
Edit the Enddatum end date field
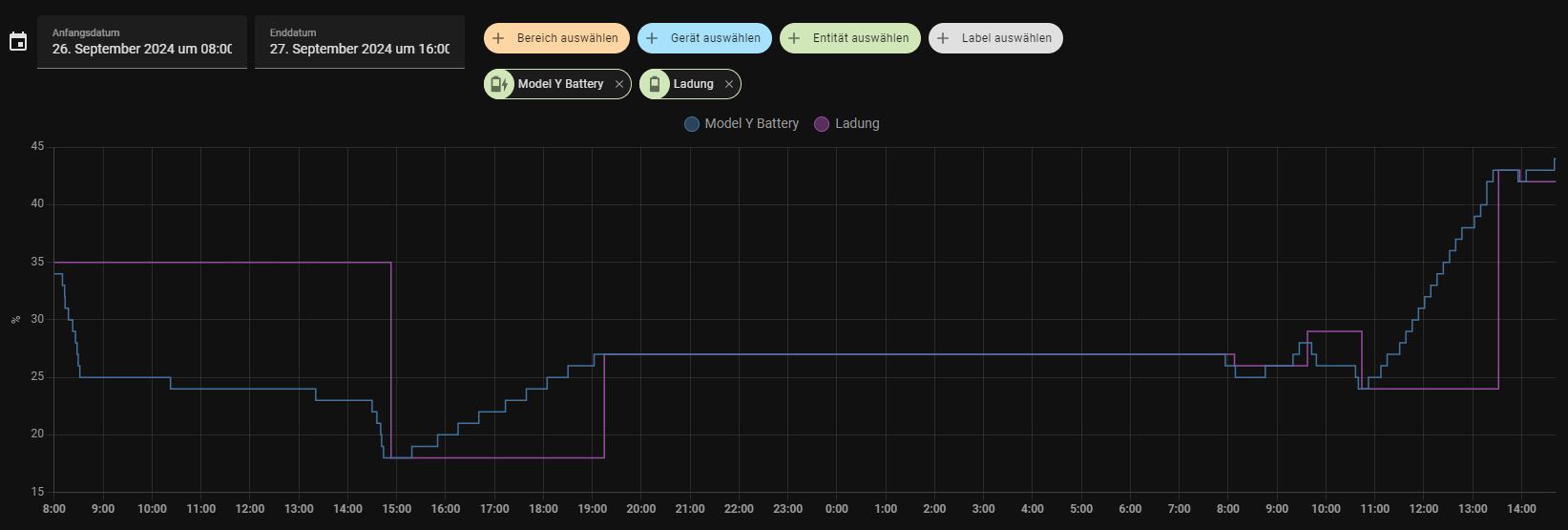(x=360, y=42)
